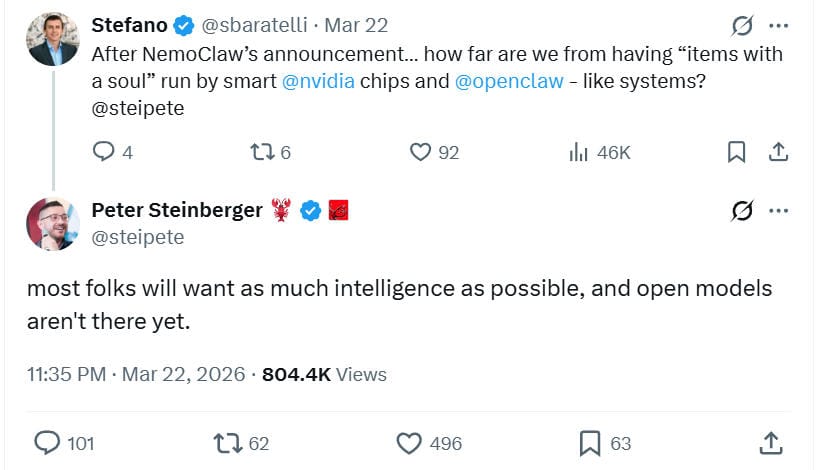The image size is (822, 470).
Task: Share Stefano's tweet
Action: (x=778, y=152)
